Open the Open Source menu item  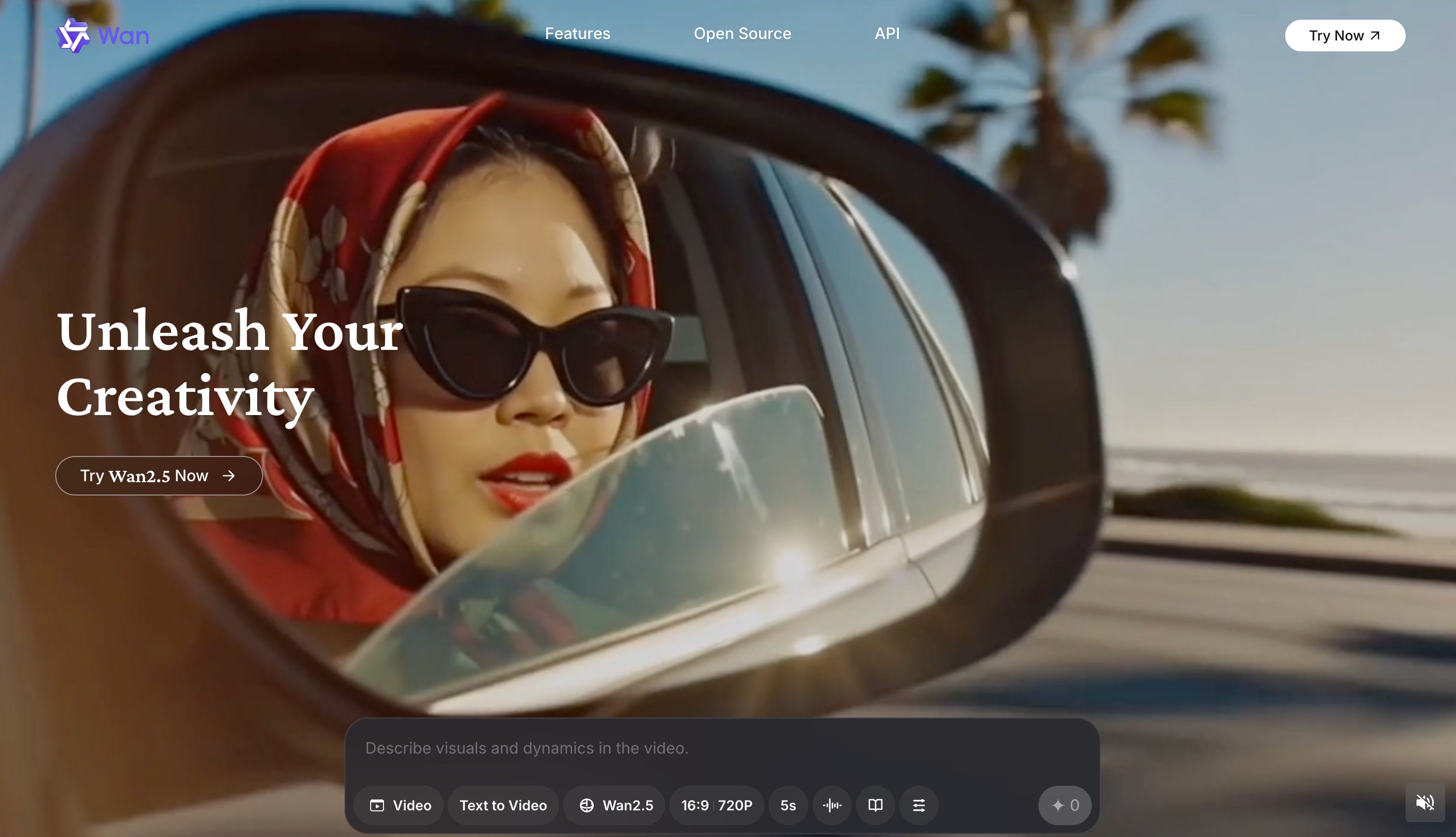(x=742, y=34)
